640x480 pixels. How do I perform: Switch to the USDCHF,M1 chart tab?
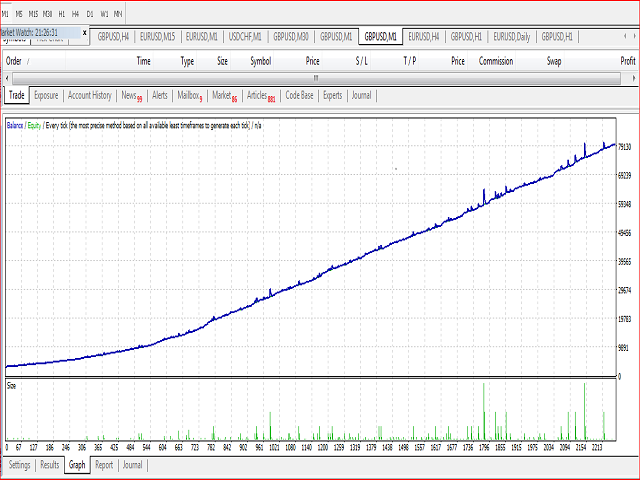245,37
